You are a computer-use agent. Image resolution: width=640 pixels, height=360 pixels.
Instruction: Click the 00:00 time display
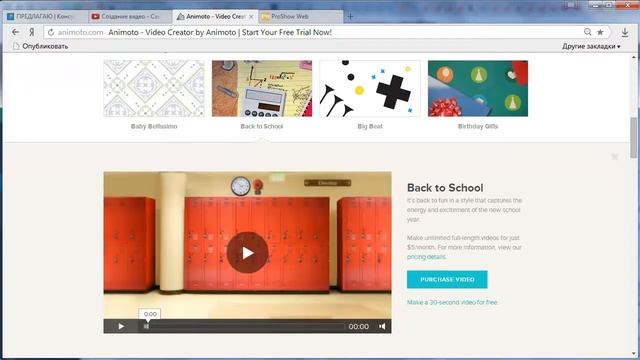click(x=358, y=327)
